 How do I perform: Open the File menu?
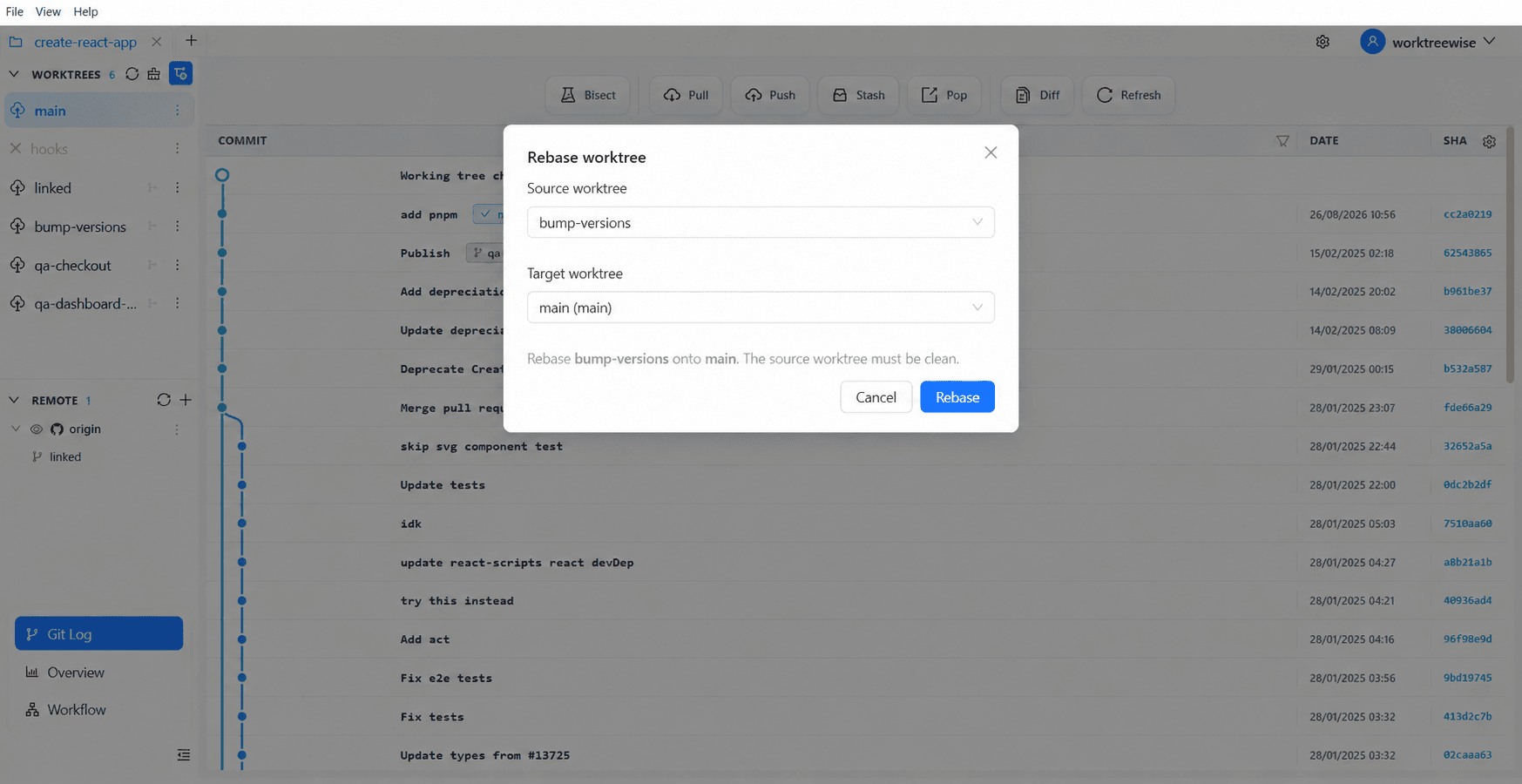click(x=15, y=11)
